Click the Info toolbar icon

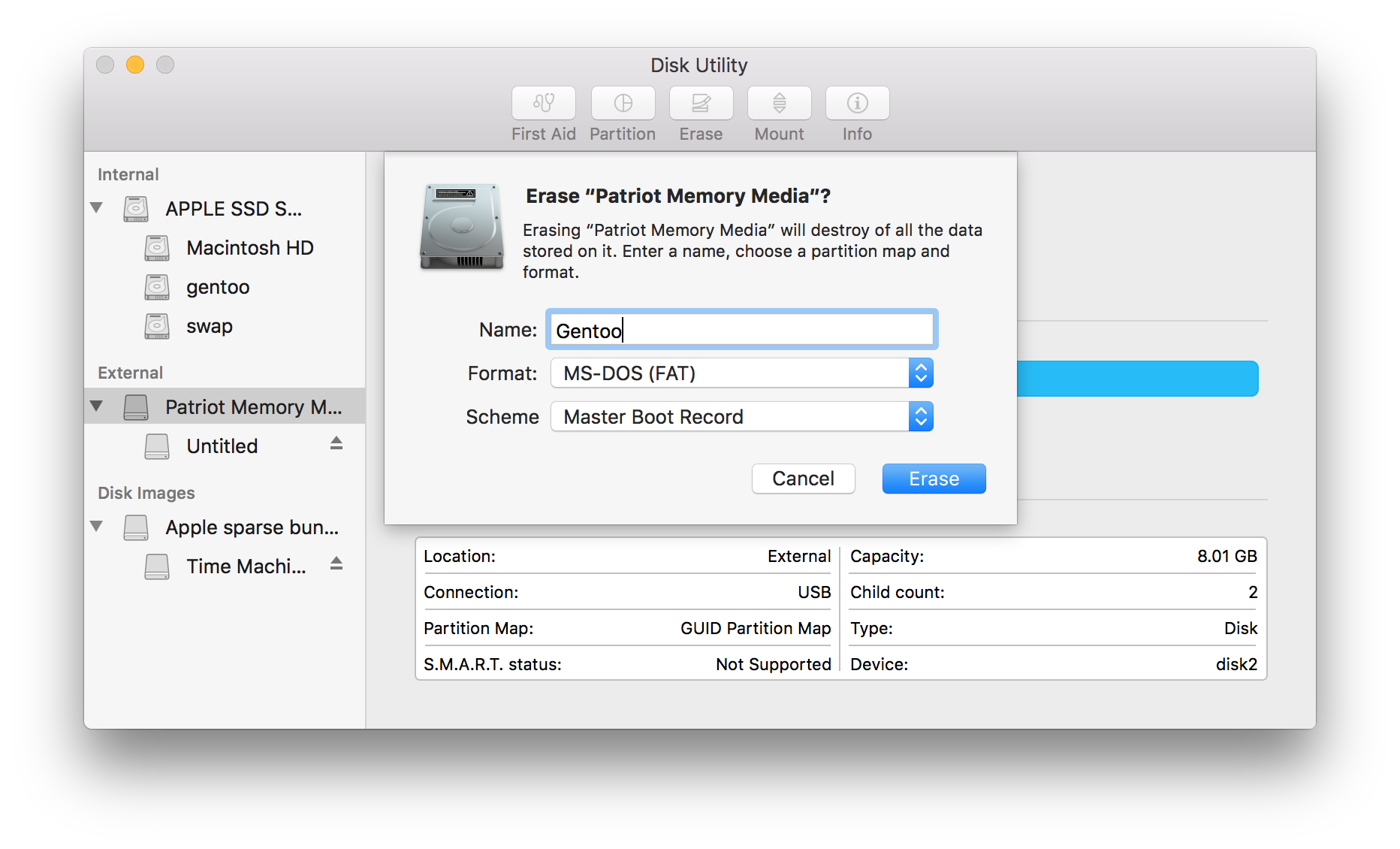(x=858, y=103)
